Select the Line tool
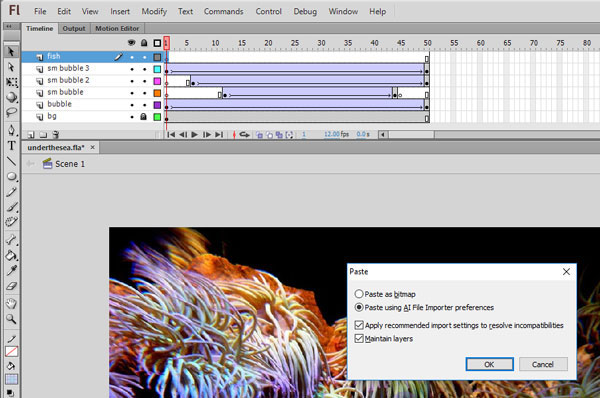The image size is (600, 398). coord(11,161)
